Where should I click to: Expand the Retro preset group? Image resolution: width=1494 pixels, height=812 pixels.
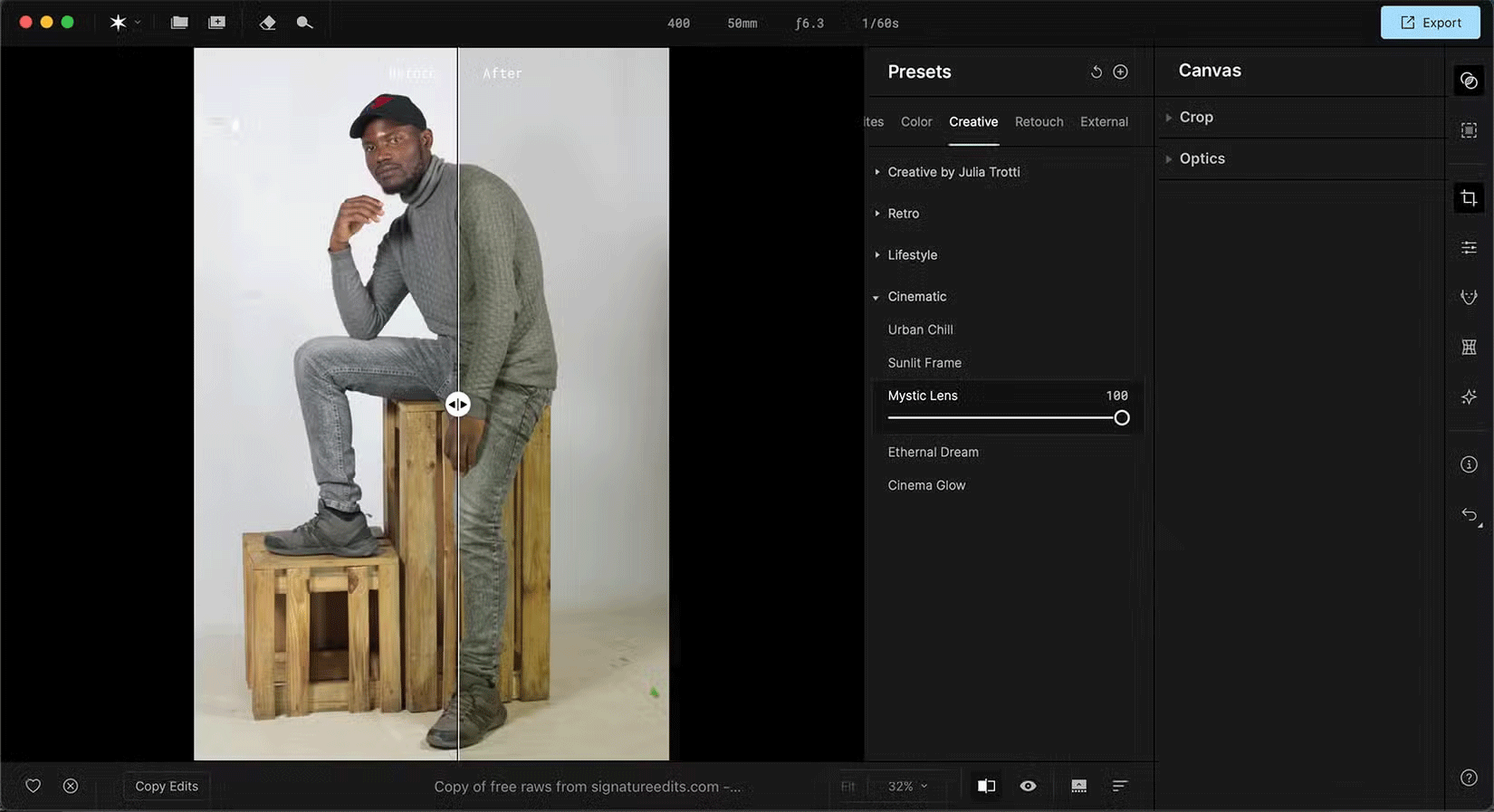(x=903, y=214)
